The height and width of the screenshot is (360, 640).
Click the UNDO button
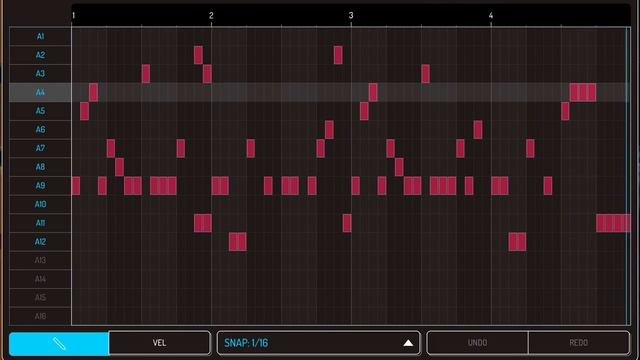coord(477,343)
